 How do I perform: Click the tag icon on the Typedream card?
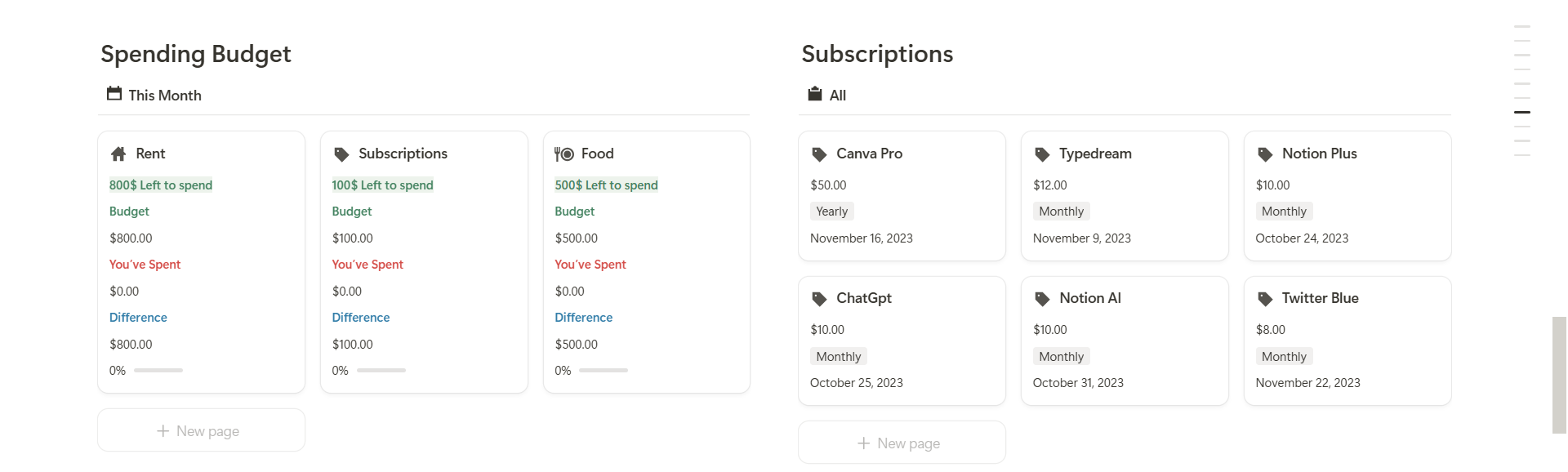pyautogui.click(x=1042, y=154)
